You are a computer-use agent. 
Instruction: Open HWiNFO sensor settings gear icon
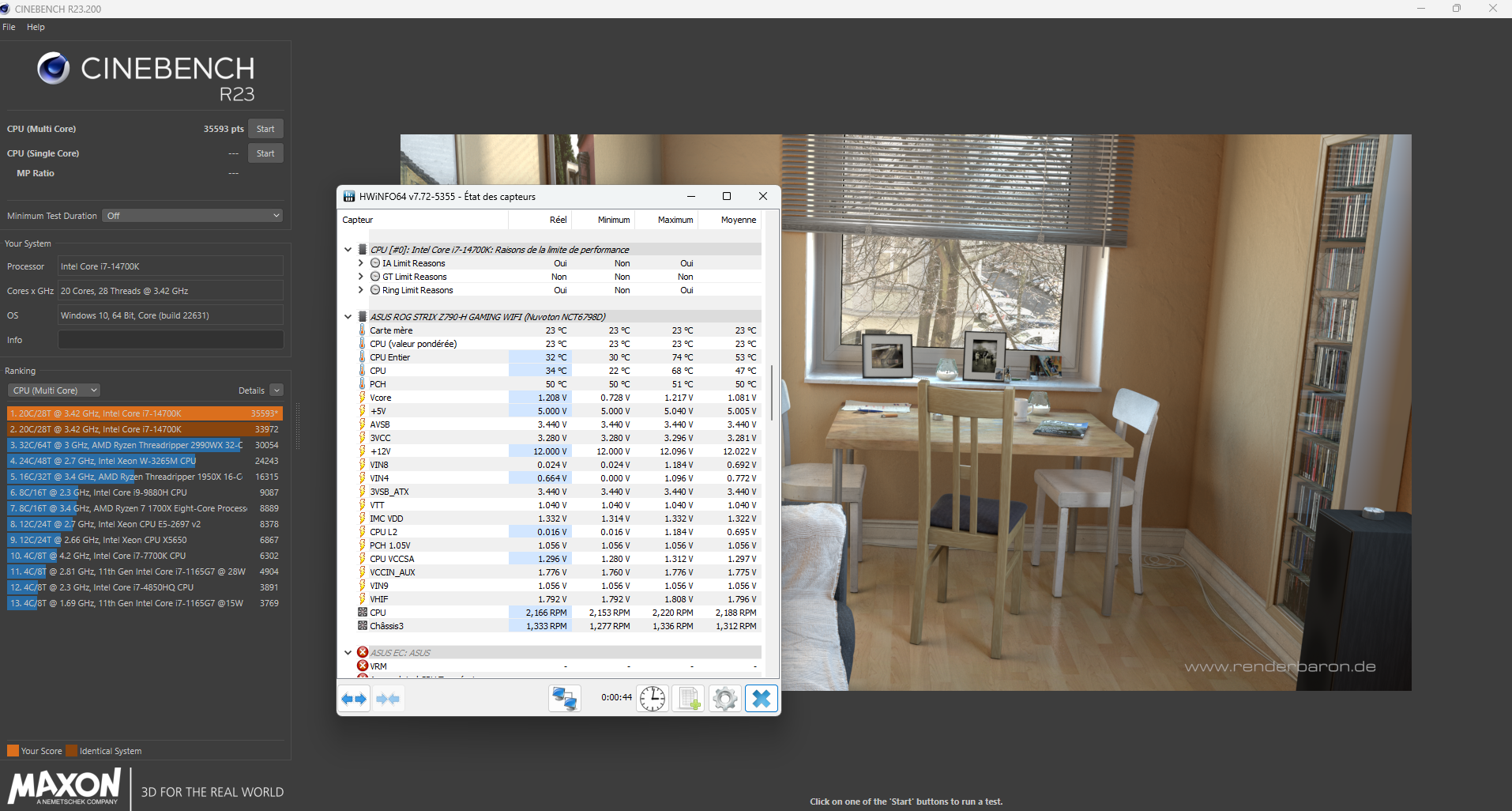click(x=724, y=699)
